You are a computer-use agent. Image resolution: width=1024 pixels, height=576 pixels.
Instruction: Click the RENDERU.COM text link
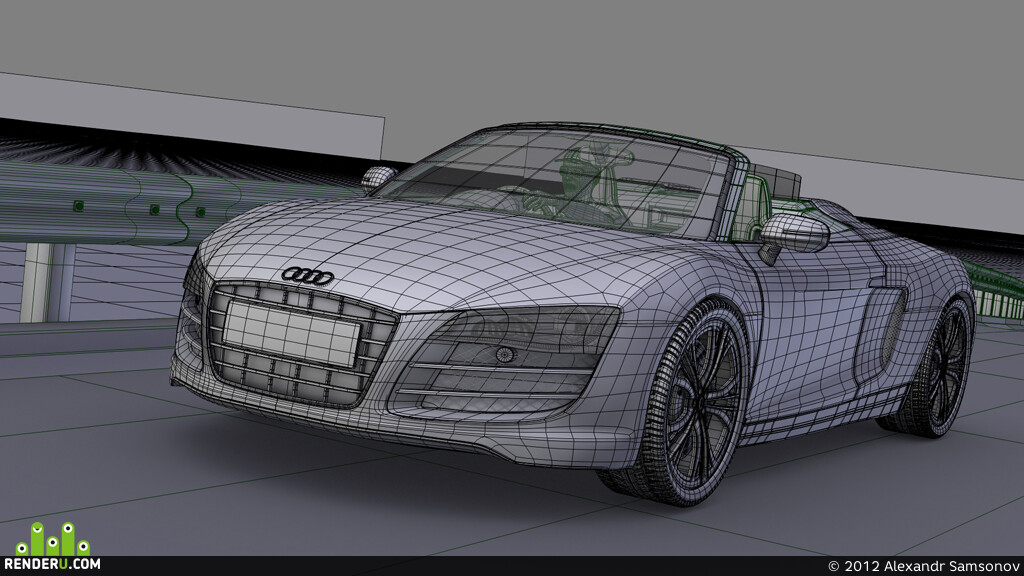tap(57, 564)
